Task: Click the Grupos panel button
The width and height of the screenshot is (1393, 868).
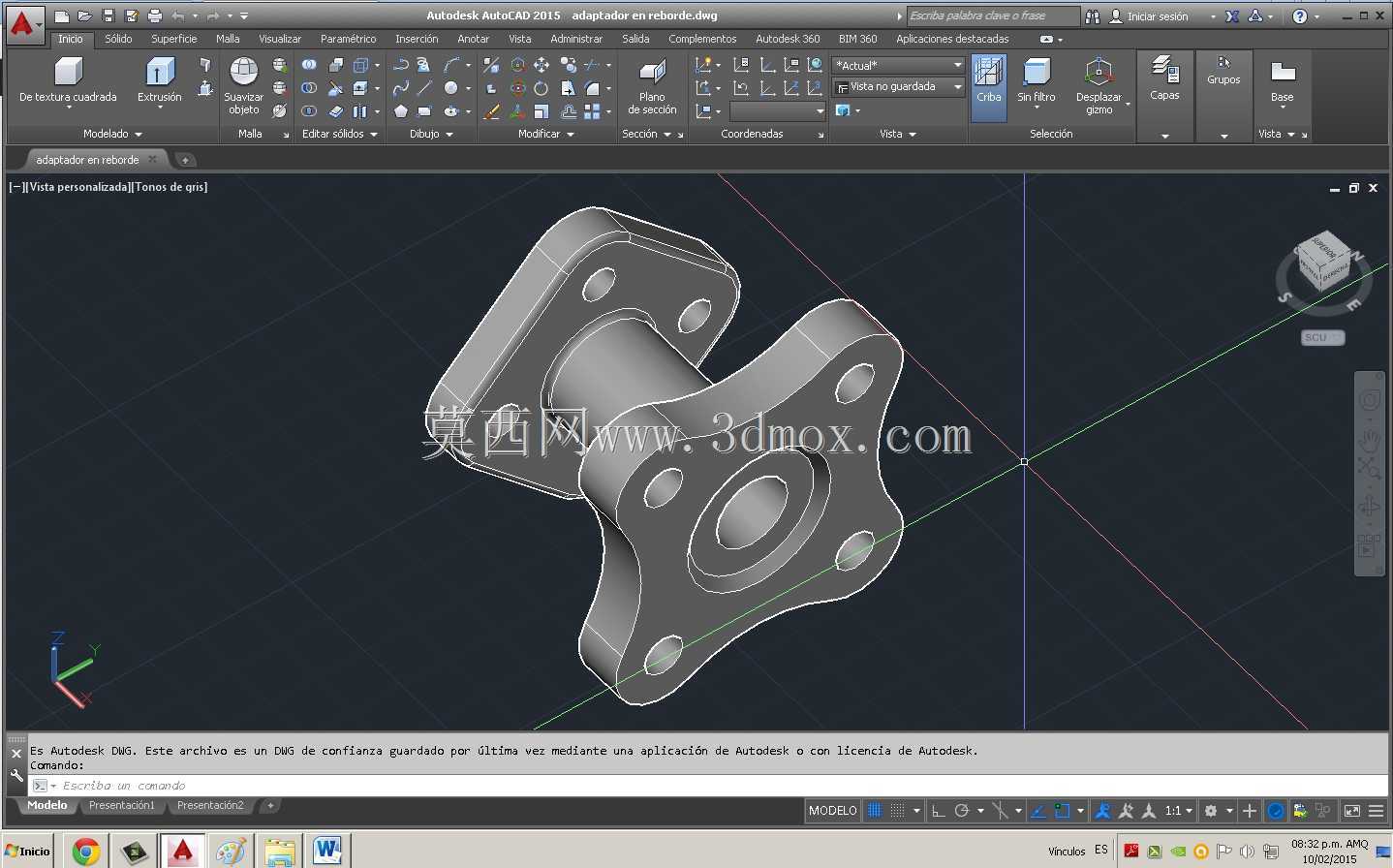Action: [x=1223, y=70]
